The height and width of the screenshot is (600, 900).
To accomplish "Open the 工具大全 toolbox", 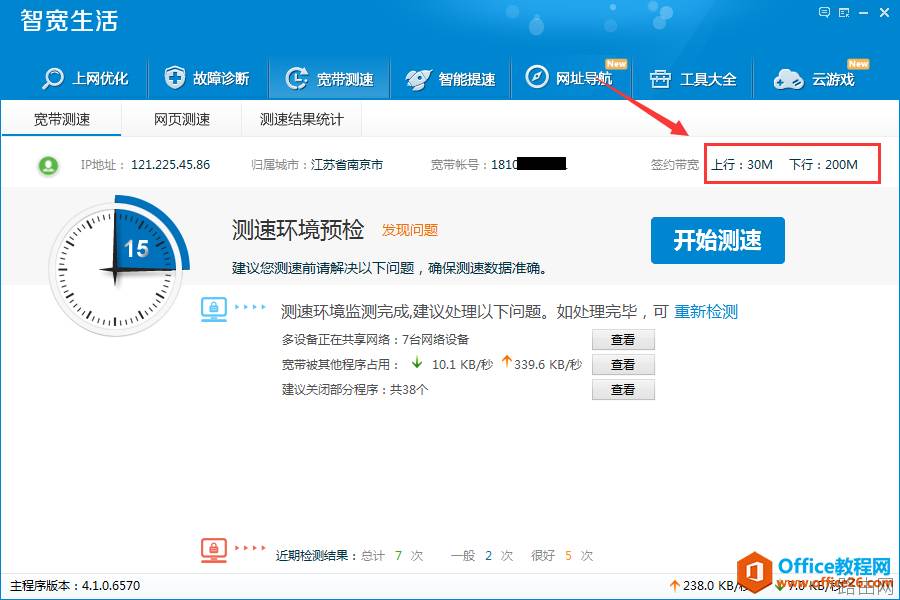I will [x=694, y=78].
